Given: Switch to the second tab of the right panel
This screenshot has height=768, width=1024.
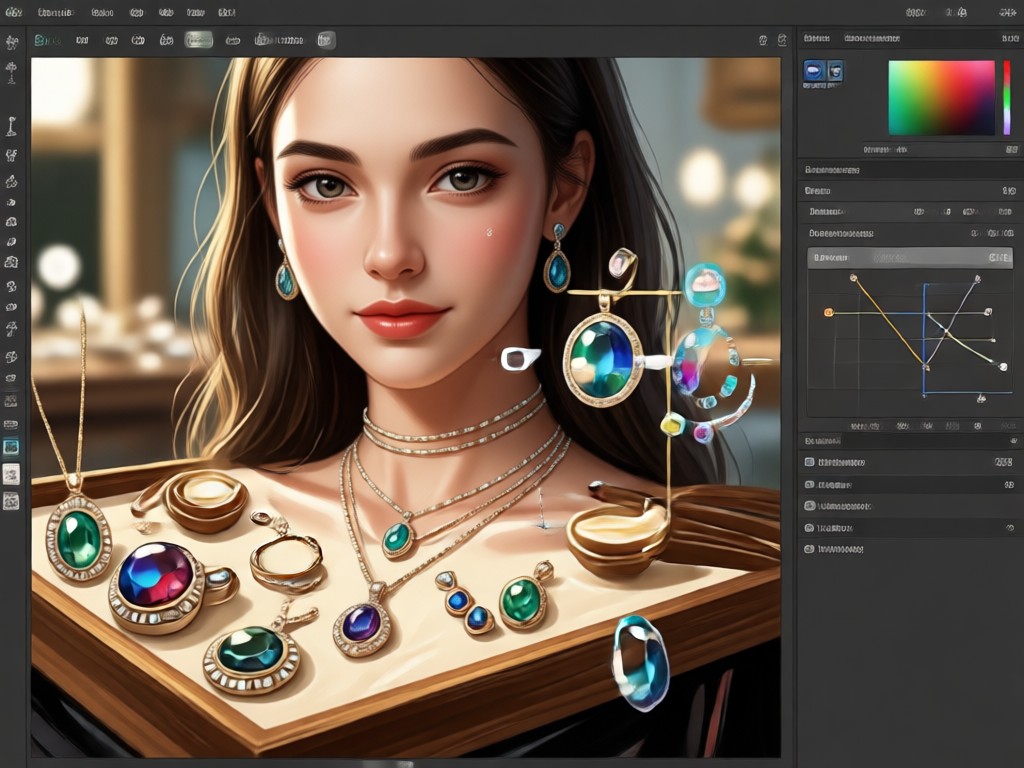Looking at the screenshot, I should 872,39.
